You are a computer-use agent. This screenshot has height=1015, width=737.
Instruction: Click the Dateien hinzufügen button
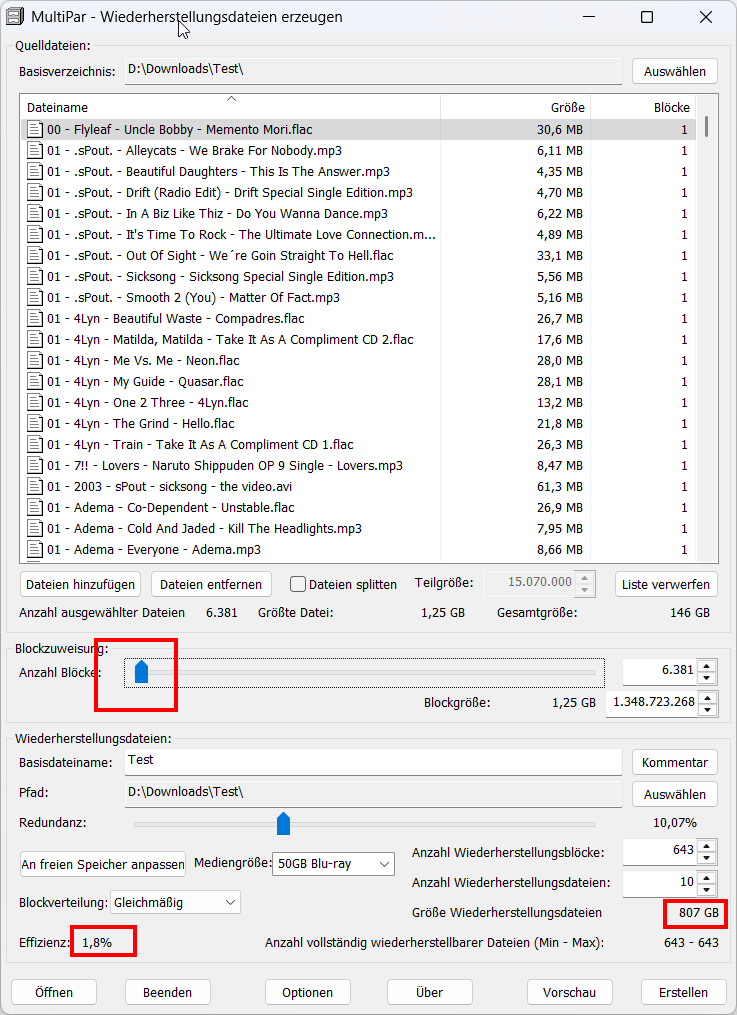[80, 585]
